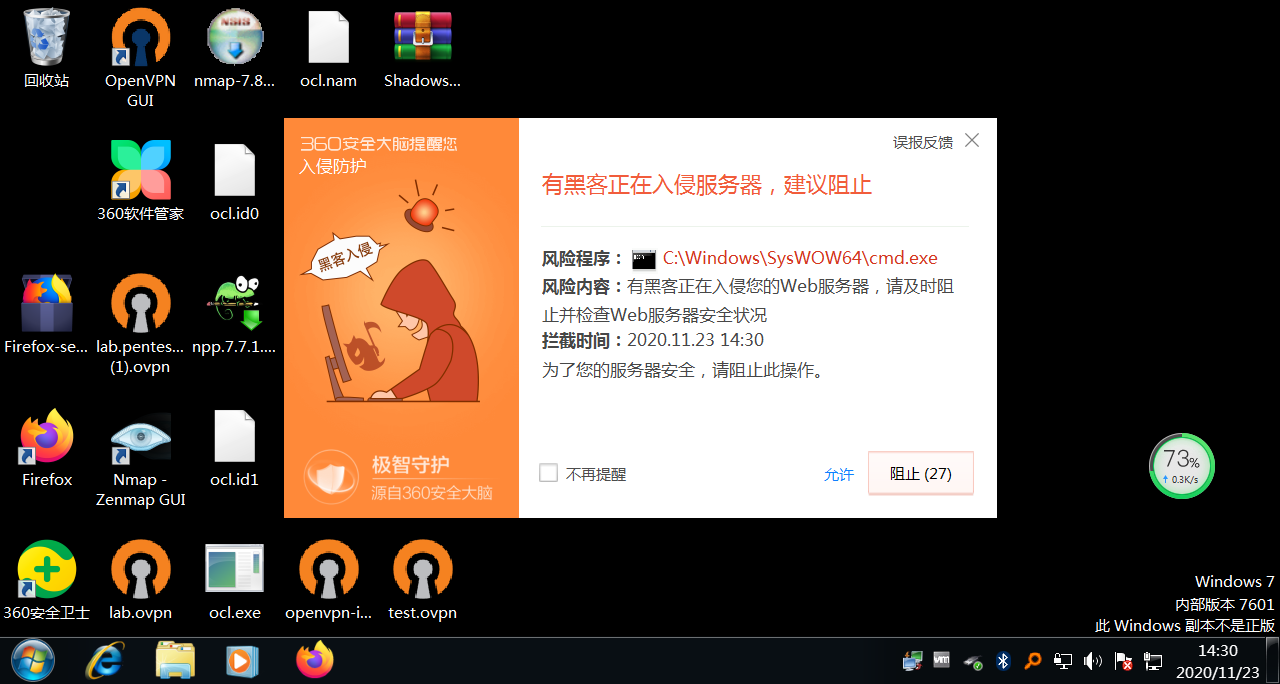Viewport: 1280px width, 684px height.
Task: Click the 允许 (allow) link
Action: [x=839, y=474]
